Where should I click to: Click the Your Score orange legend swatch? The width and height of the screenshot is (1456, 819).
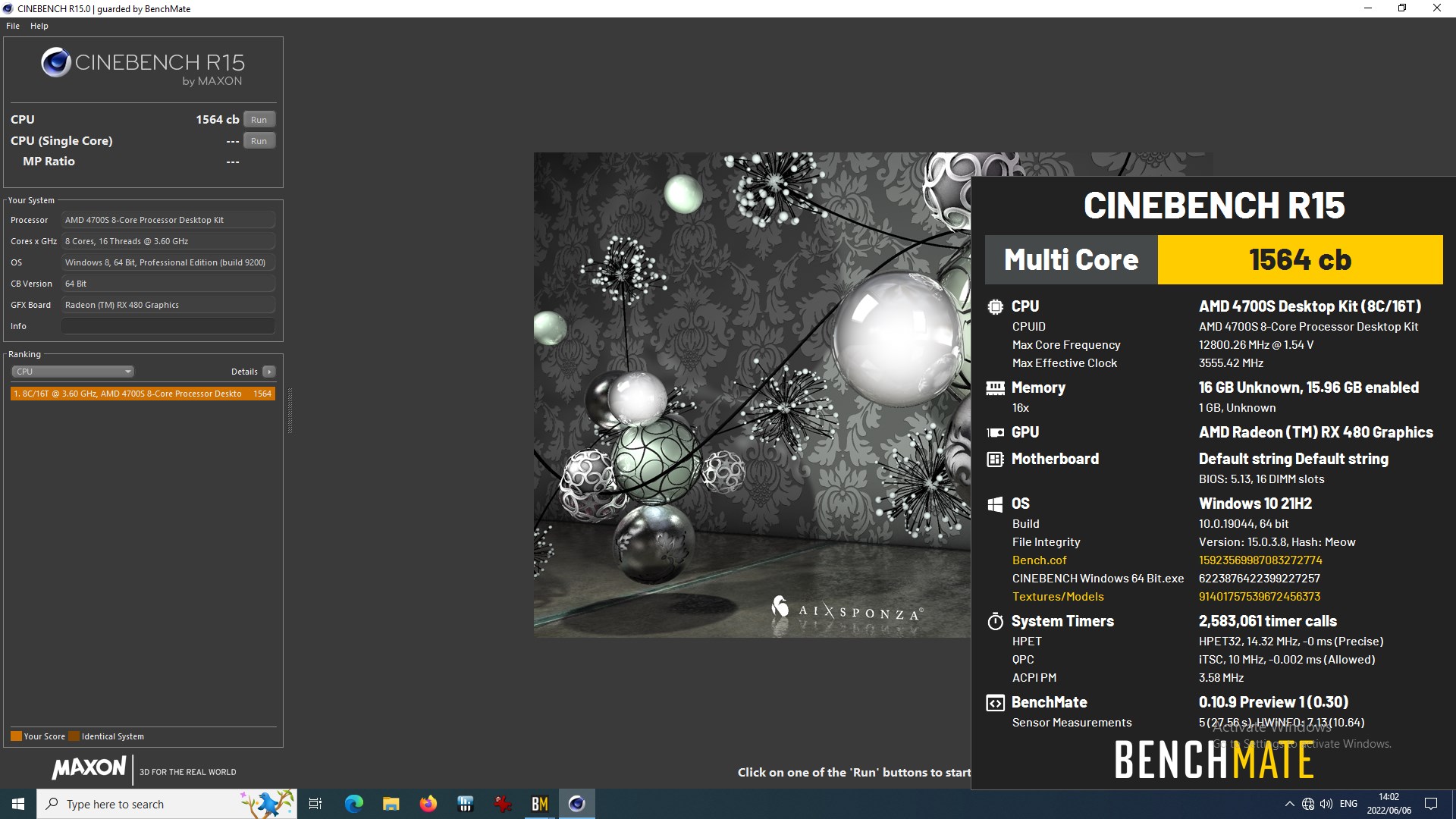pos(16,736)
